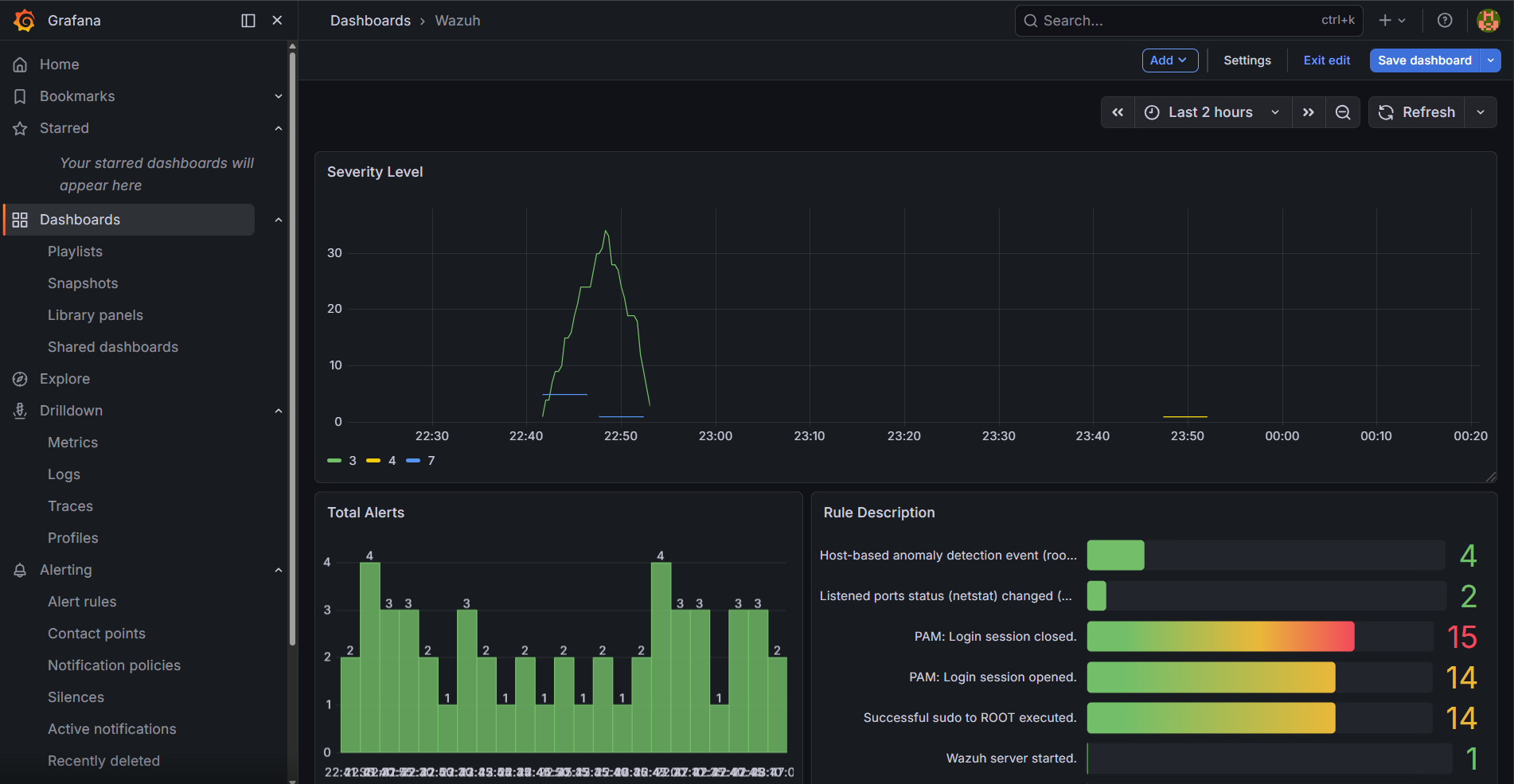The height and width of the screenshot is (784, 1514).
Task: Open Snapshots page
Action: point(83,283)
